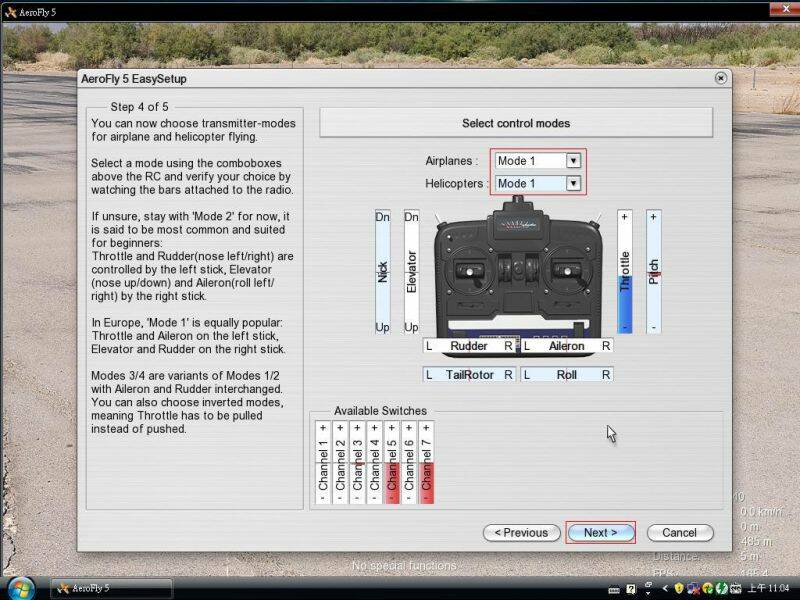Viewport: 800px width, 600px height.
Task: Click the Helicopters : label
Action: tap(456, 183)
